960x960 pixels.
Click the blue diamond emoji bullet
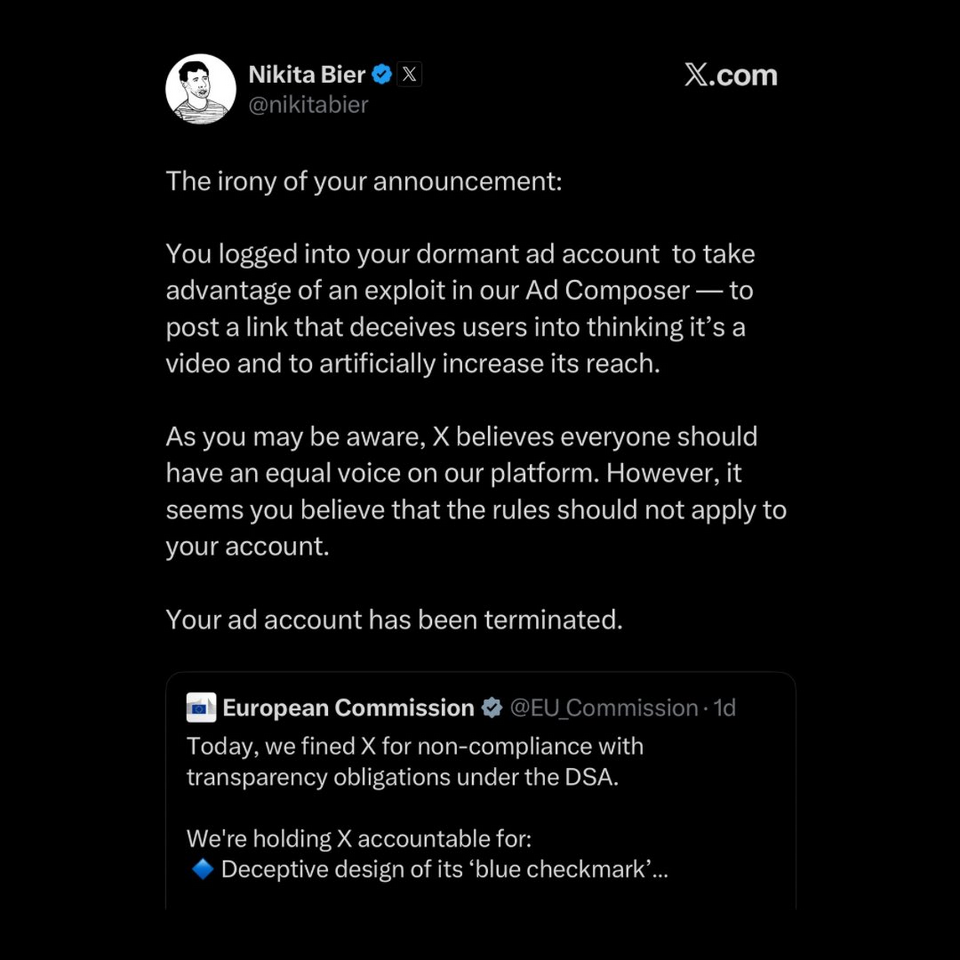pyautogui.click(x=202, y=868)
